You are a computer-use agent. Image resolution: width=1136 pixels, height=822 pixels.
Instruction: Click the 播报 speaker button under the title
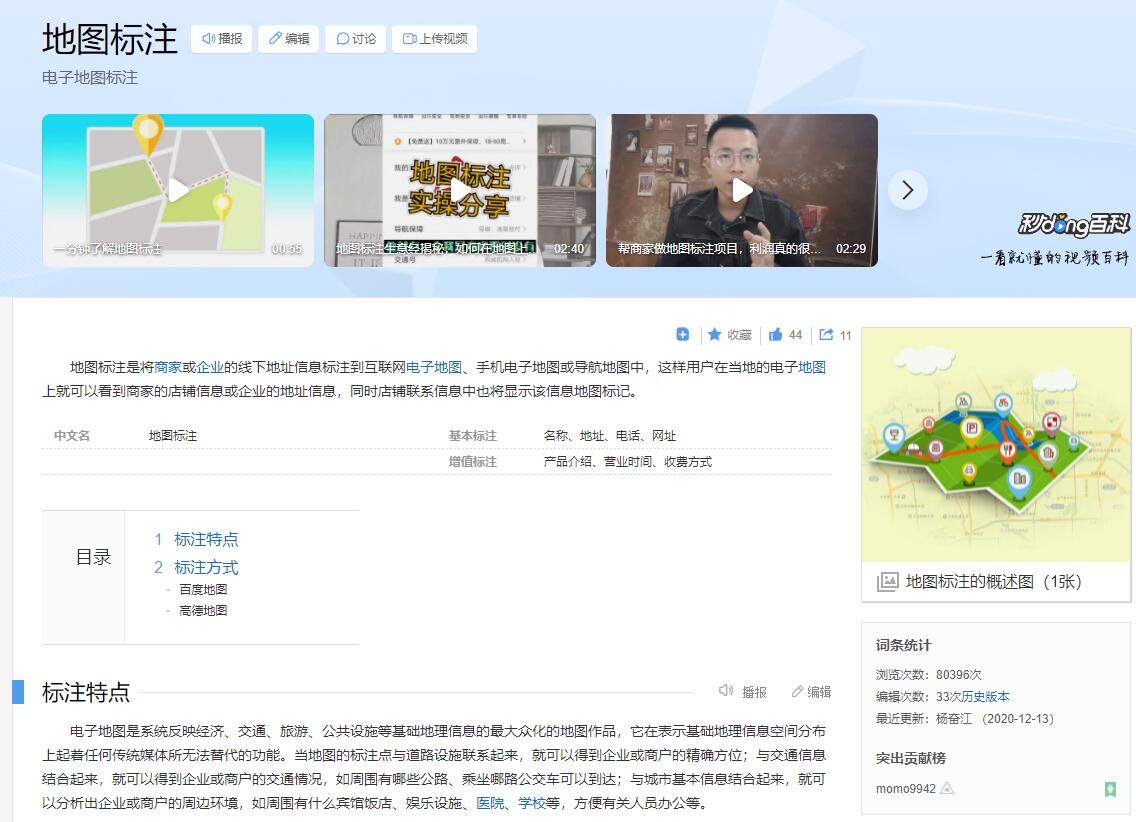point(221,39)
